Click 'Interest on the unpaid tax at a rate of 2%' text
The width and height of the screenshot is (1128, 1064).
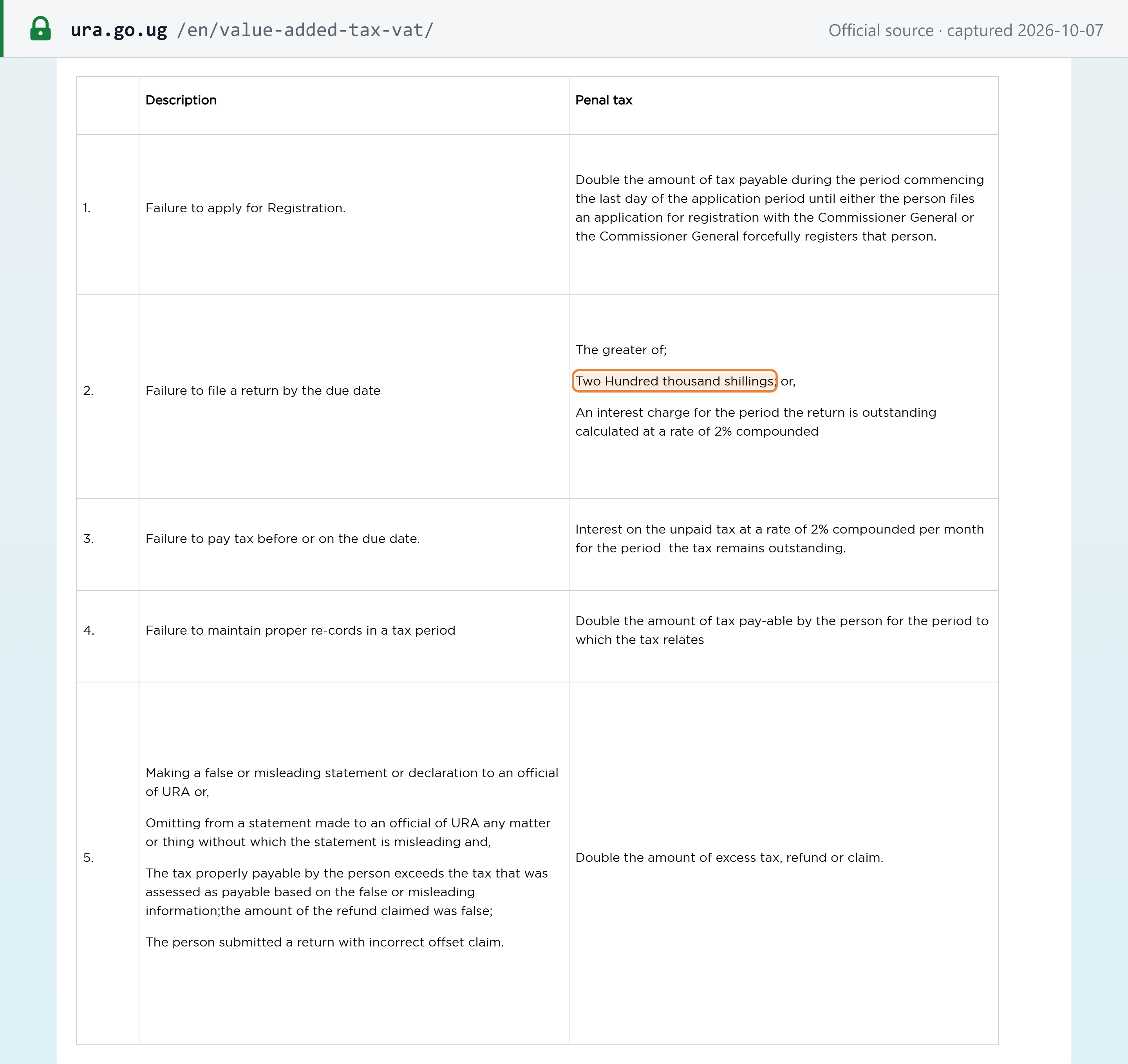click(x=780, y=539)
